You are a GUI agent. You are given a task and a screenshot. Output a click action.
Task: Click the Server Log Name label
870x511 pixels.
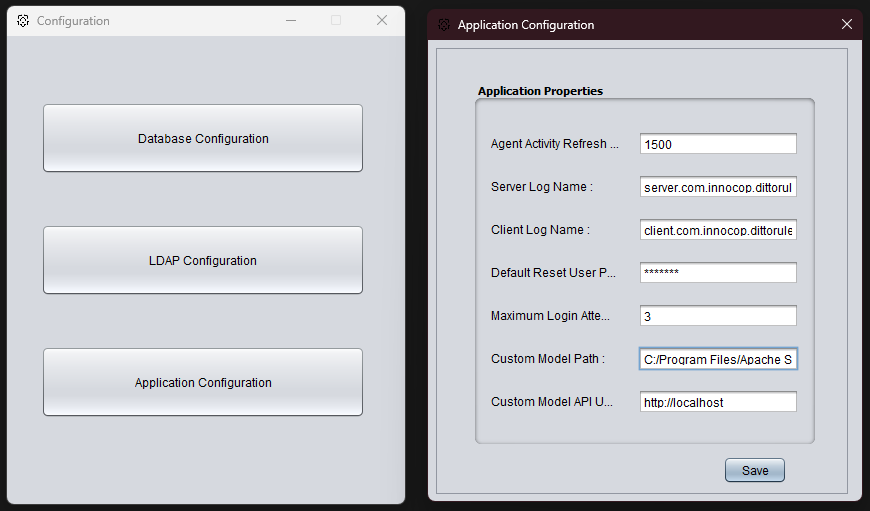coord(542,187)
